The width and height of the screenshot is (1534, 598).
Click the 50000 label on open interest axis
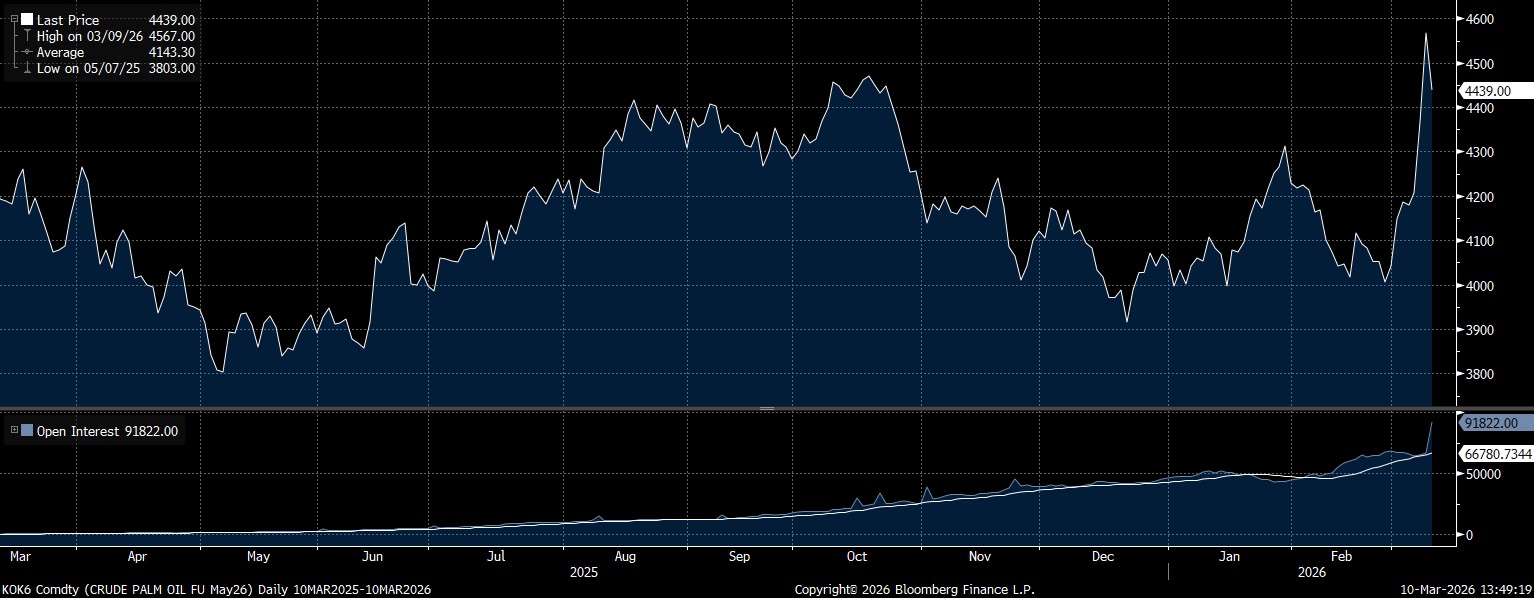(1484, 473)
